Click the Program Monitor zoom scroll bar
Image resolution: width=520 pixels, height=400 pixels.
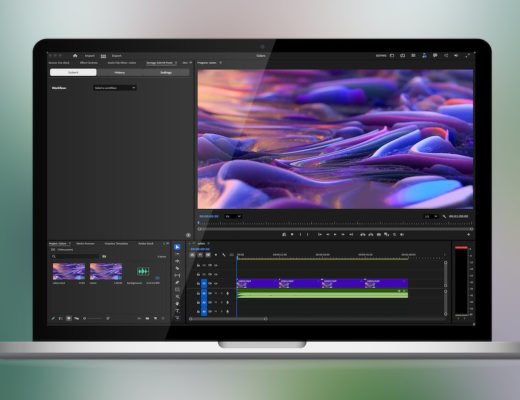click(x=335, y=229)
